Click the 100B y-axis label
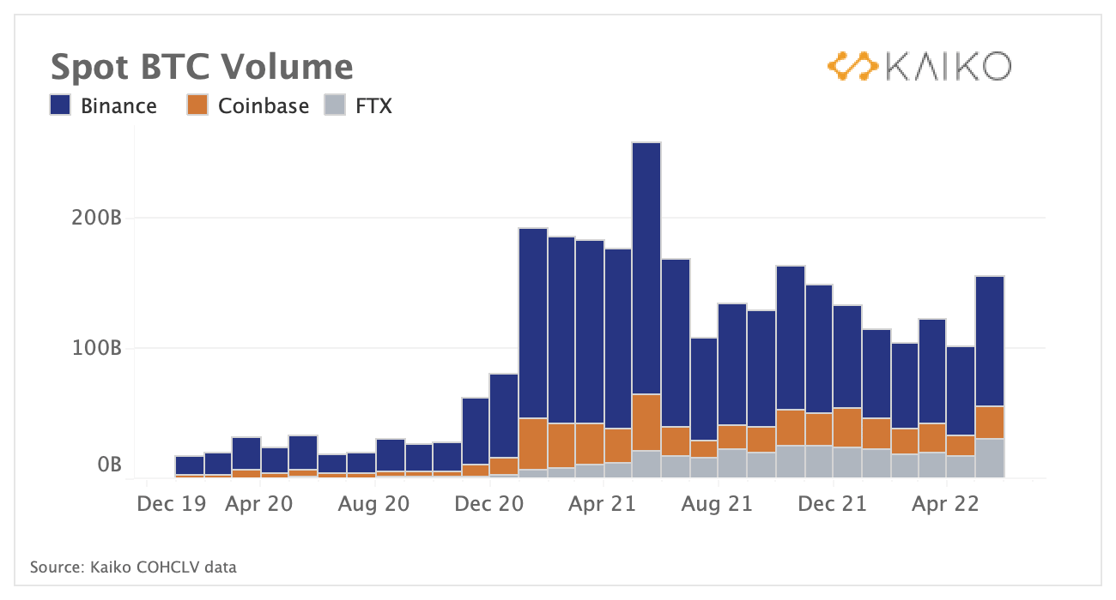The width and height of the screenshot is (1116, 600). click(x=97, y=348)
